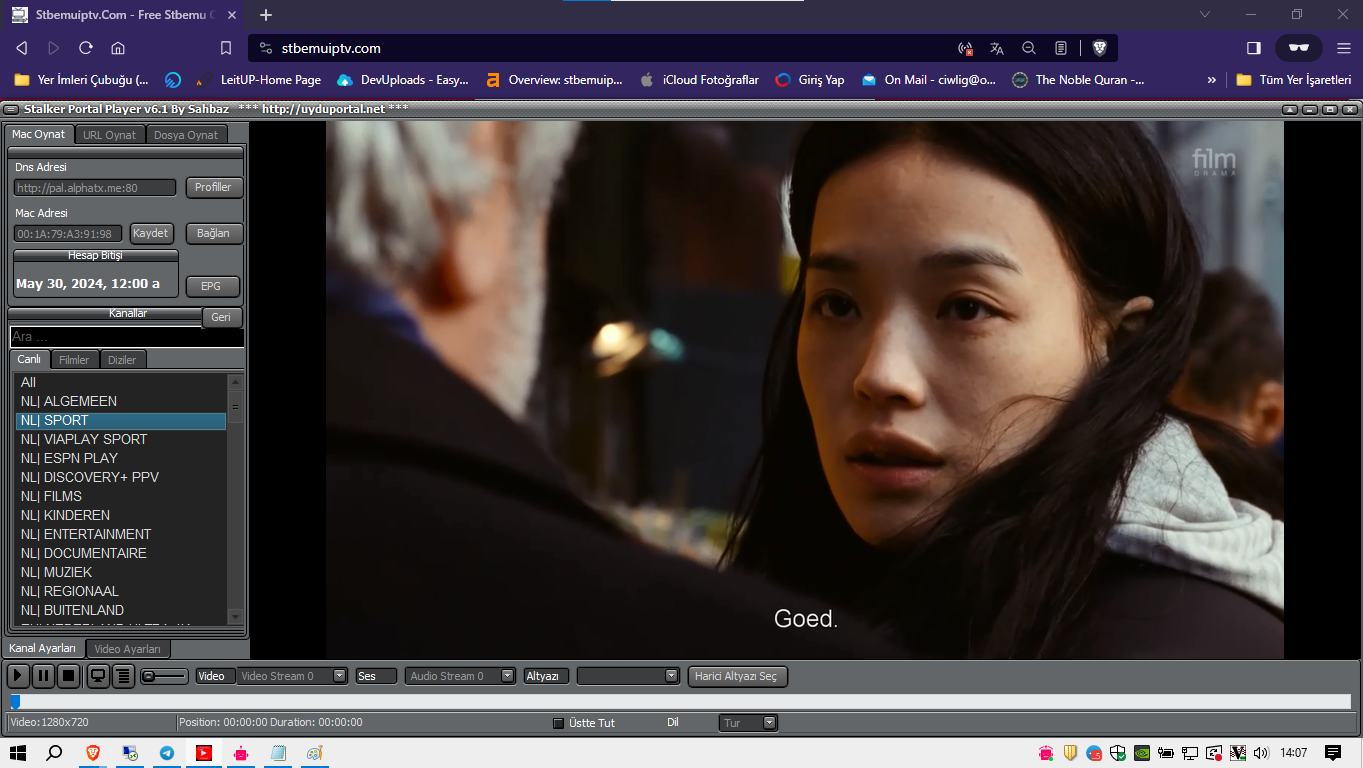
Task: Focus the Mac Adresi input field
Action: pos(68,233)
